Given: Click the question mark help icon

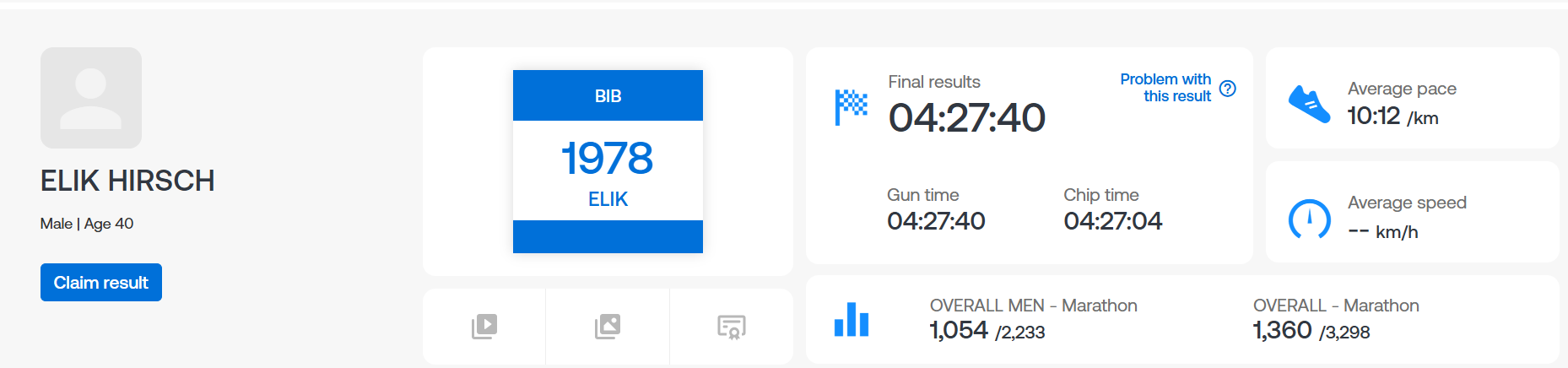Looking at the screenshot, I should (x=1228, y=89).
